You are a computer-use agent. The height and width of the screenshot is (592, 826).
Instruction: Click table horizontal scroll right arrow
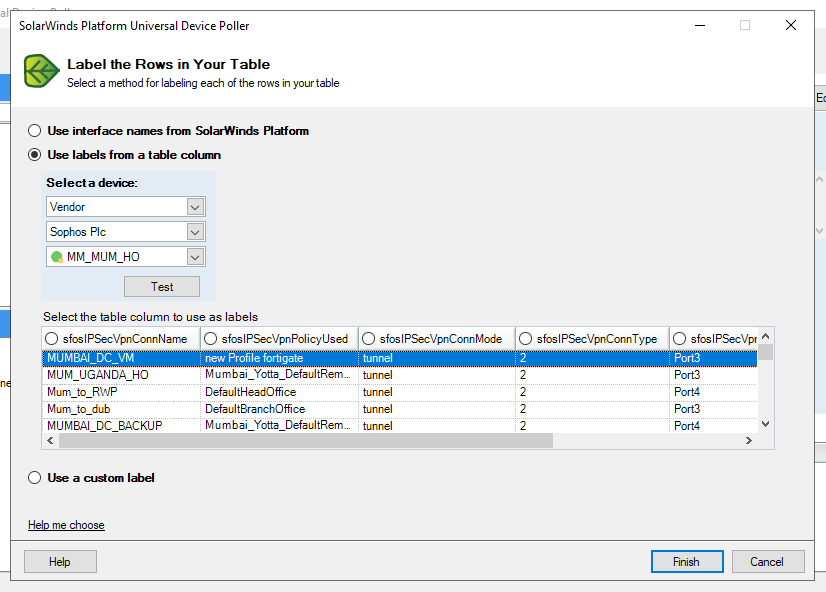click(x=749, y=441)
